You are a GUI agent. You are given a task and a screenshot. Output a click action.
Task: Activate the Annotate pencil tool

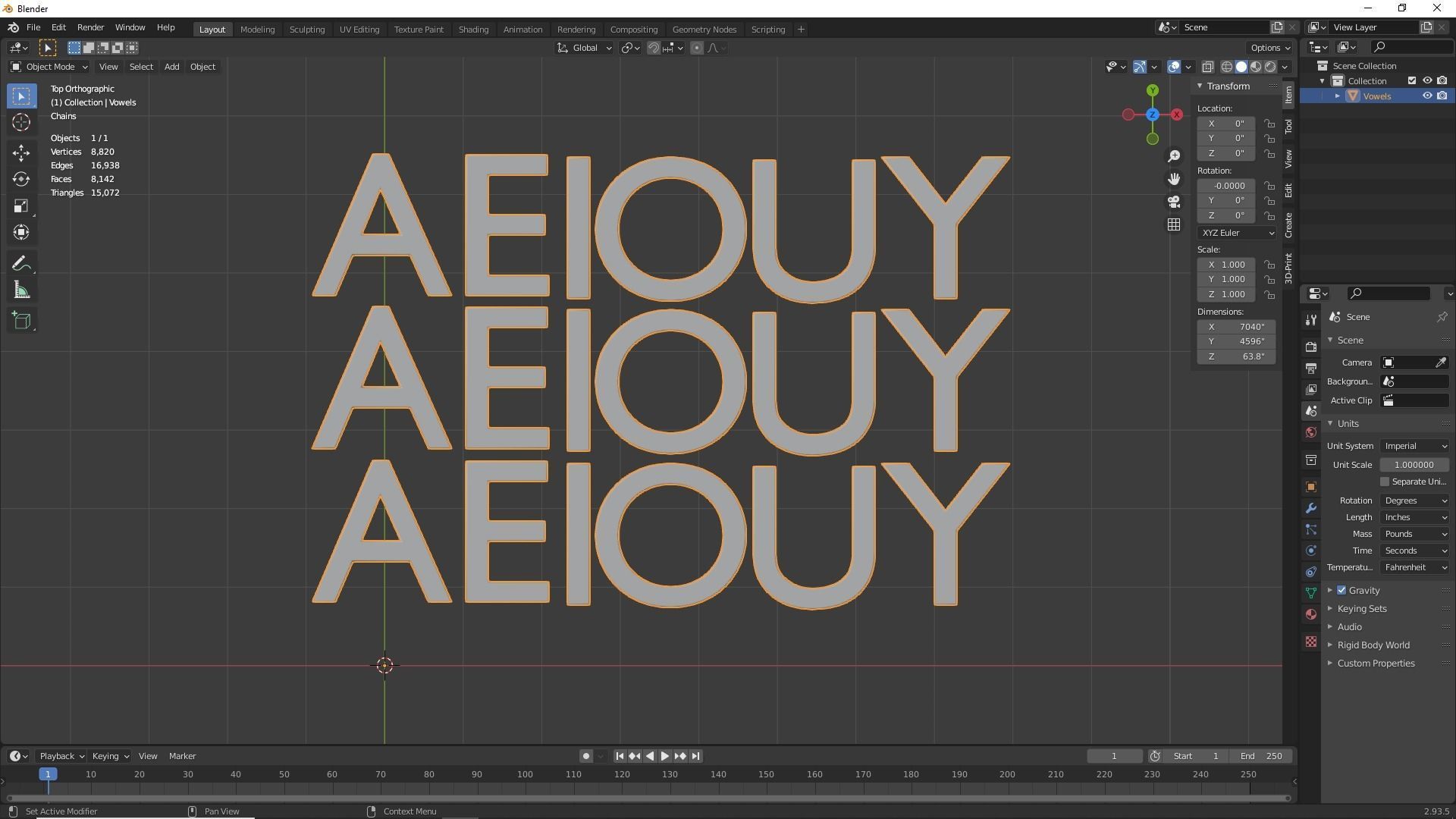[21, 263]
